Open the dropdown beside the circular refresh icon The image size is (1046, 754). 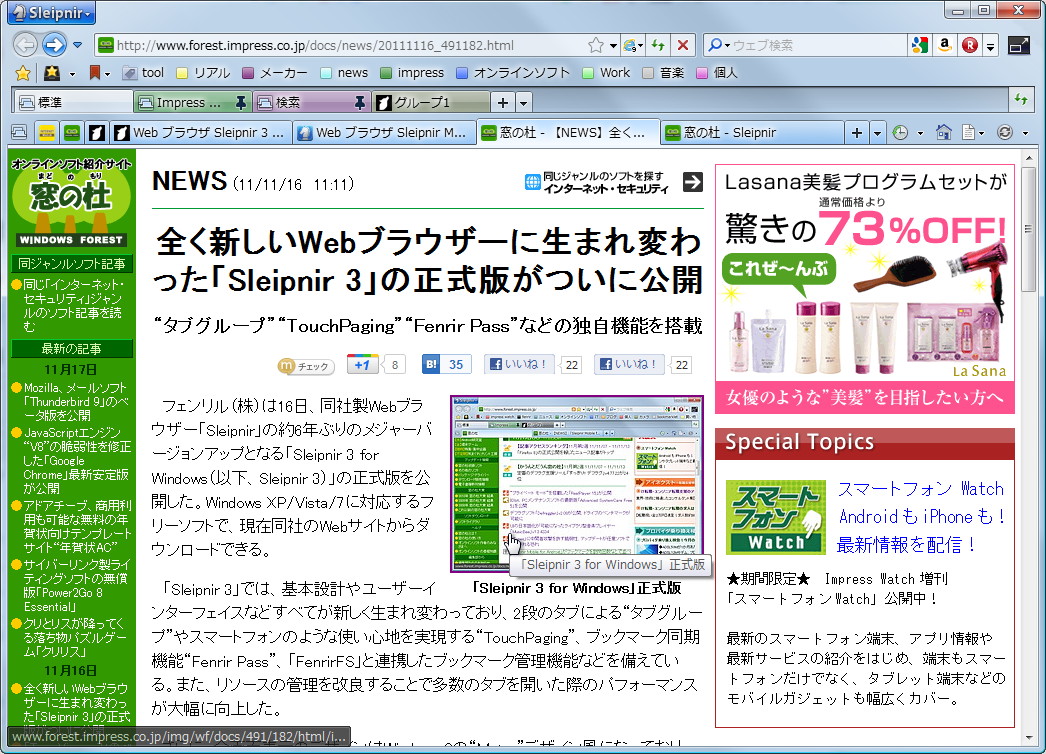coord(1026,133)
